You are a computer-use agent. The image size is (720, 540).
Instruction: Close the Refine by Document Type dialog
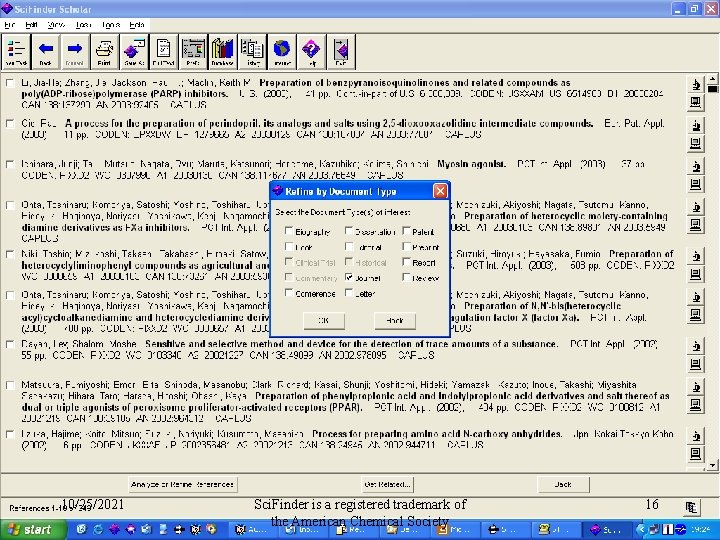coord(440,191)
